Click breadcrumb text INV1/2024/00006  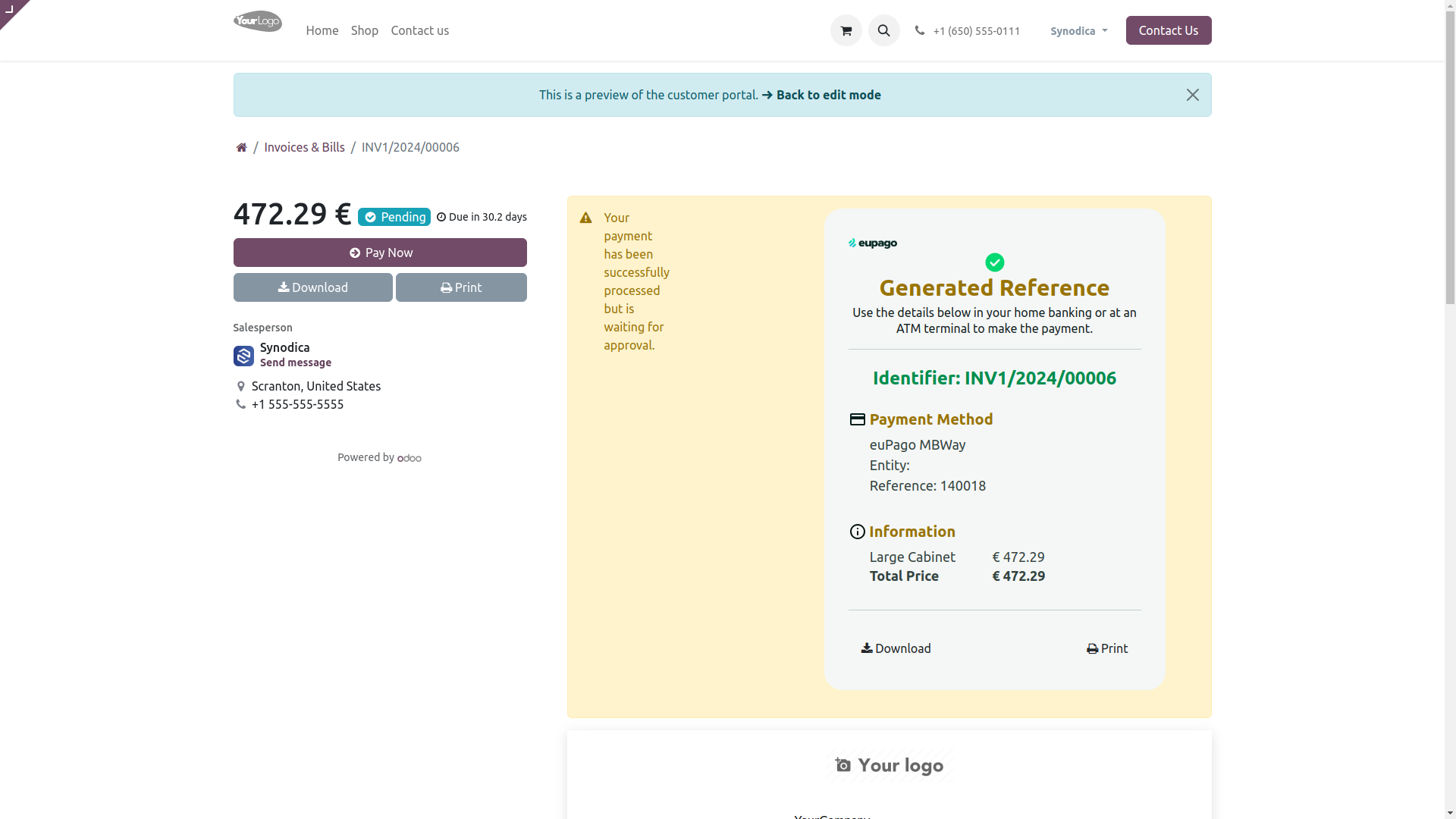tap(410, 147)
